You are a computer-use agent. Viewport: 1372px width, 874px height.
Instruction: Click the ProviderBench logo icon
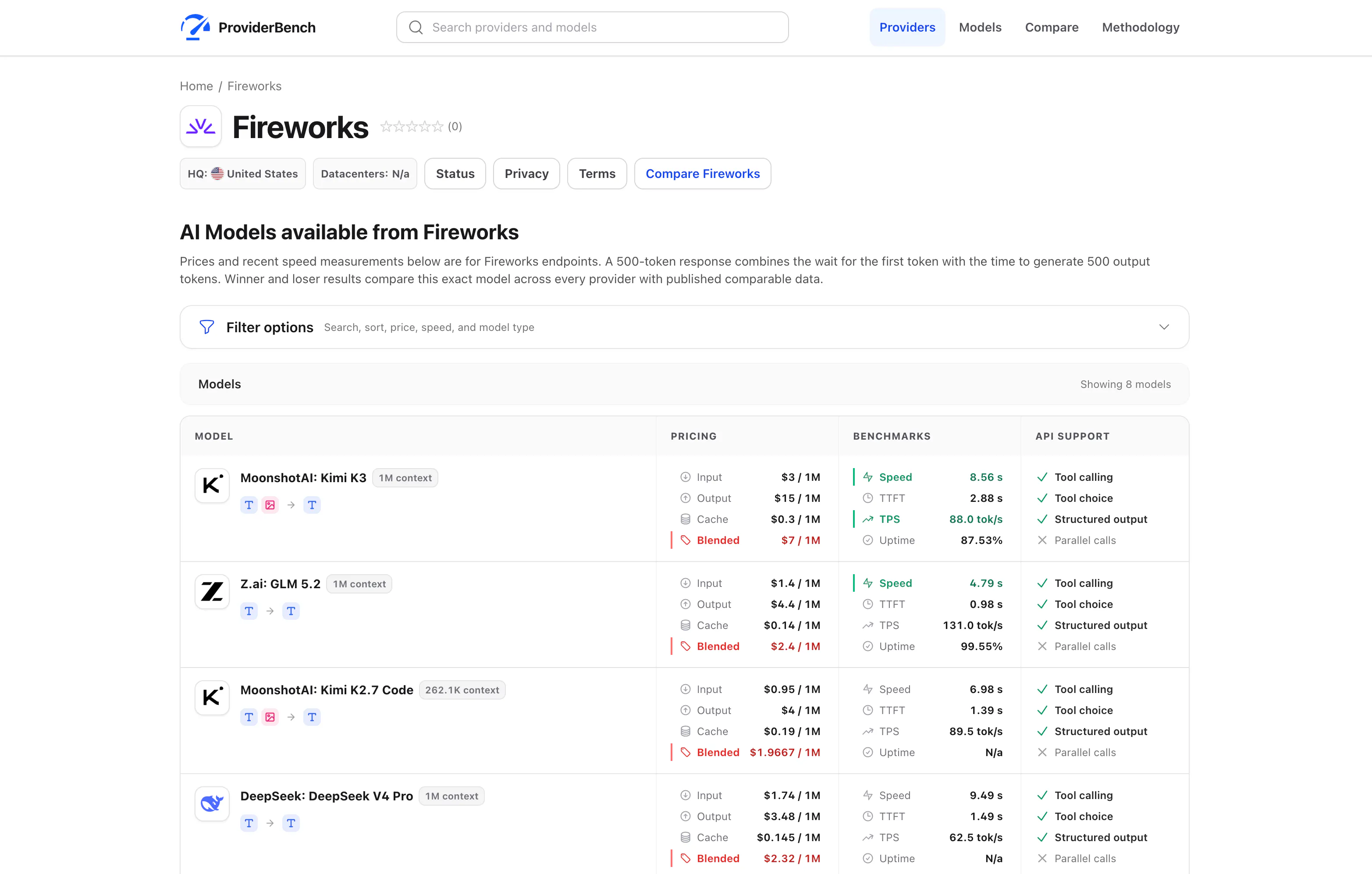195,27
